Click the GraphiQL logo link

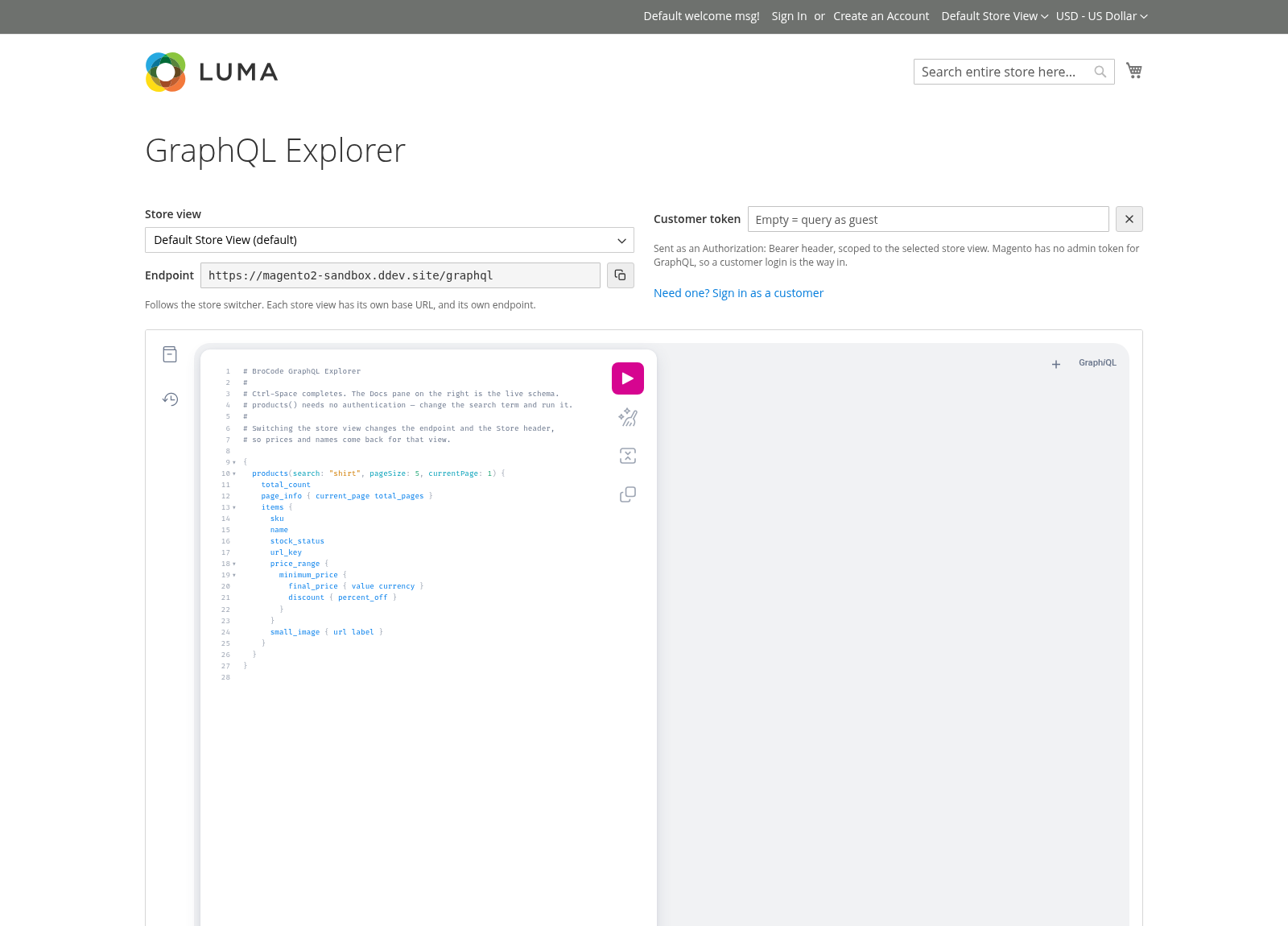click(1097, 363)
